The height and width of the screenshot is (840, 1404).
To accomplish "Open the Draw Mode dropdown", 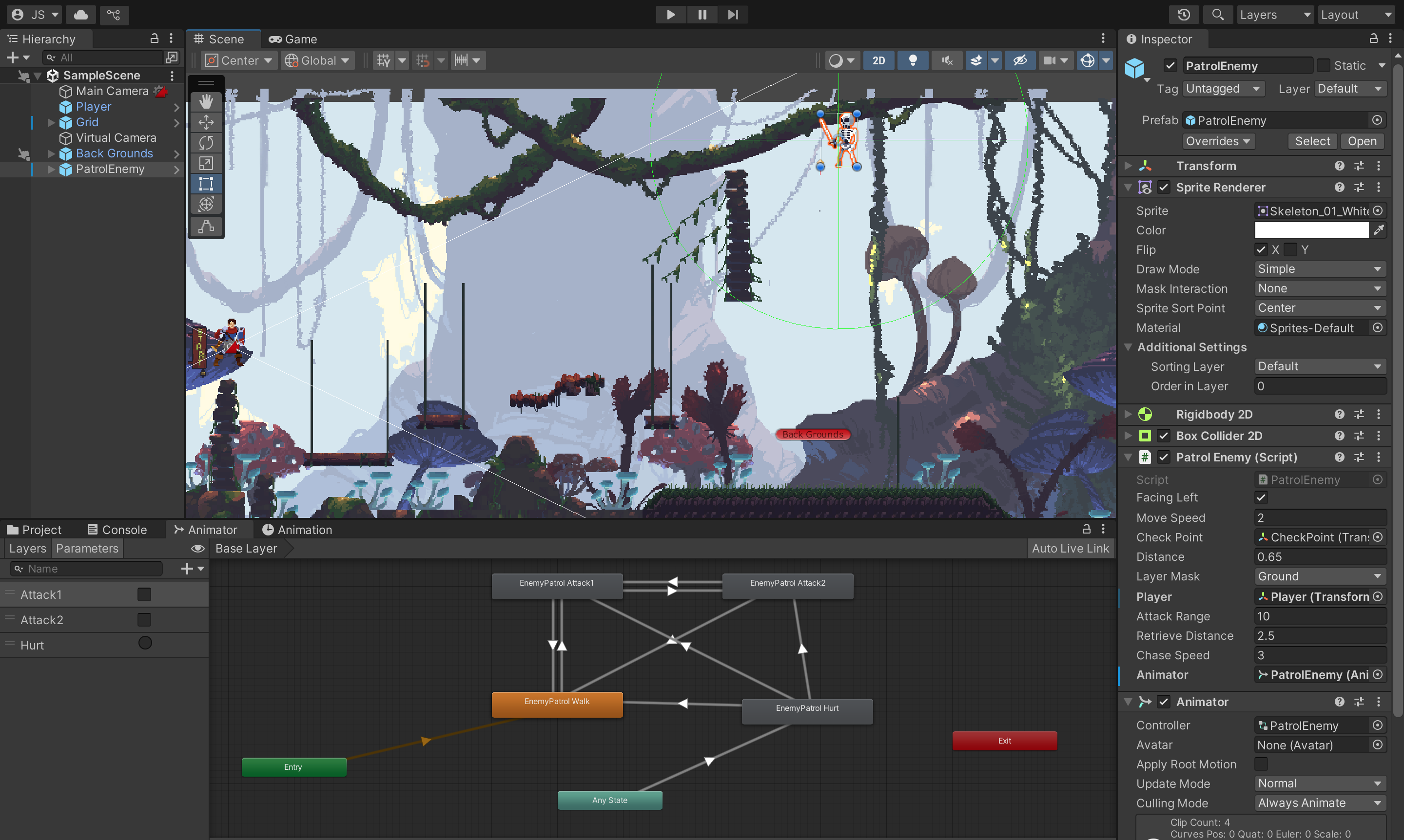I will coord(1320,269).
